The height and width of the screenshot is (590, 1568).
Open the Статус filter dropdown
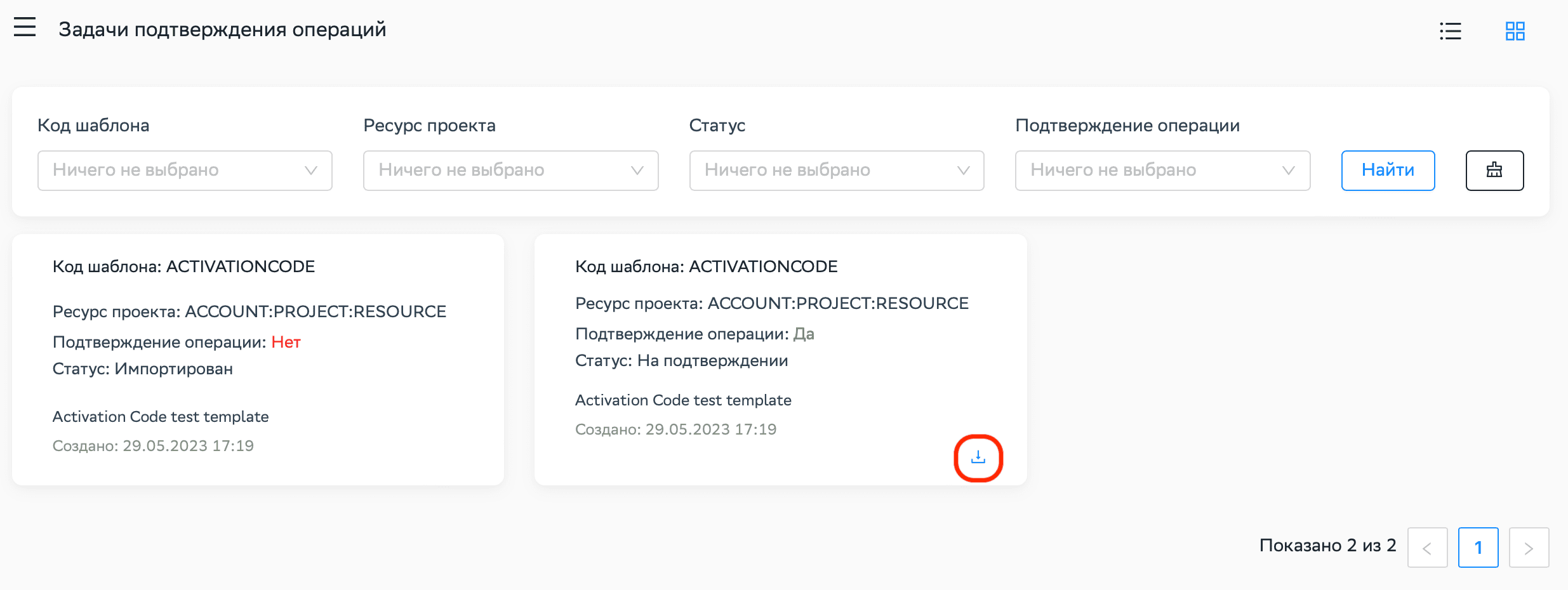pyautogui.click(x=836, y=170)
